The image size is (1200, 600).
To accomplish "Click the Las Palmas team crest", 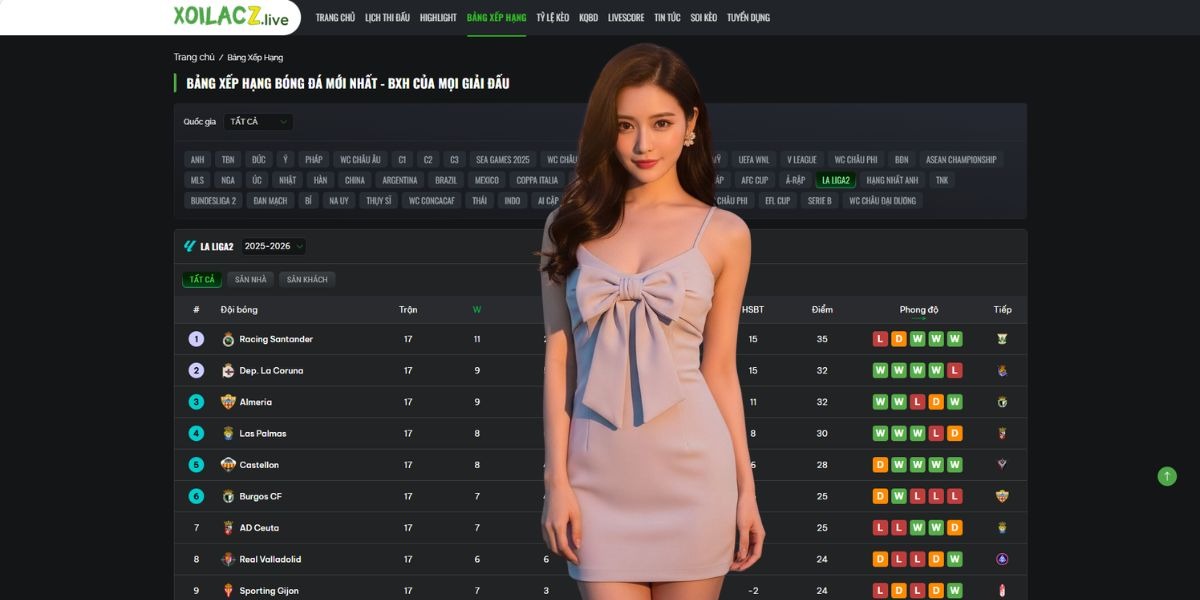I will click(228, 433).
